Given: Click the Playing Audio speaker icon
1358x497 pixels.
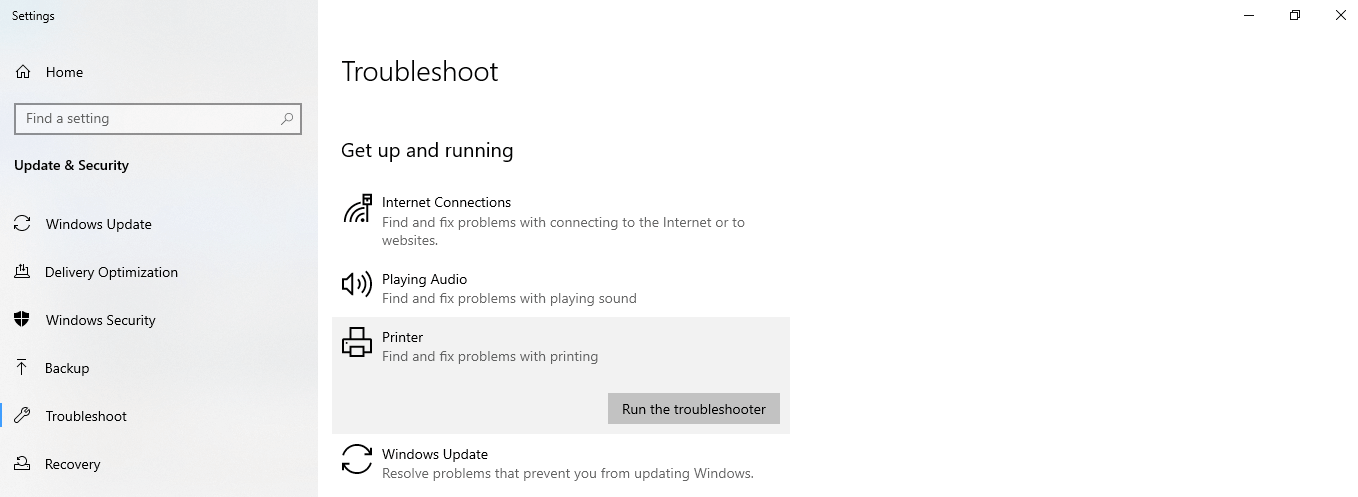Looking at the screenshot, I should click(357, 285).
